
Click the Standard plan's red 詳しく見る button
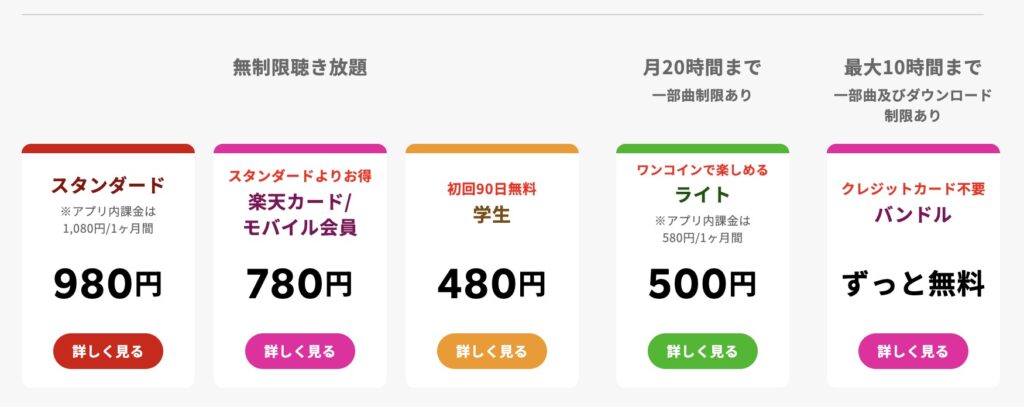(108, 351)
